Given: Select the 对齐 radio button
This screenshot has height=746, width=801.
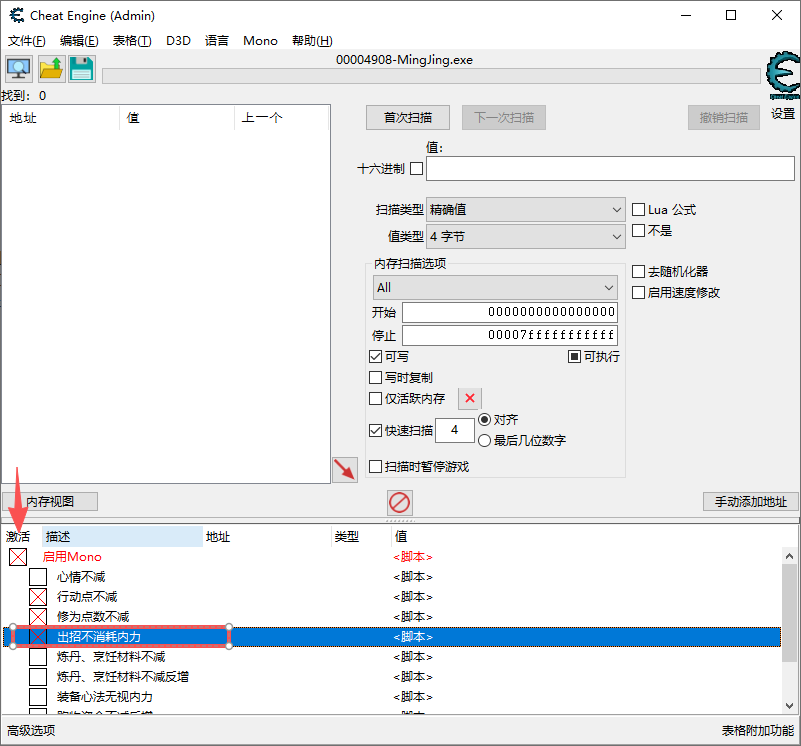Looking at the screenshot, I should click(484, 419).
